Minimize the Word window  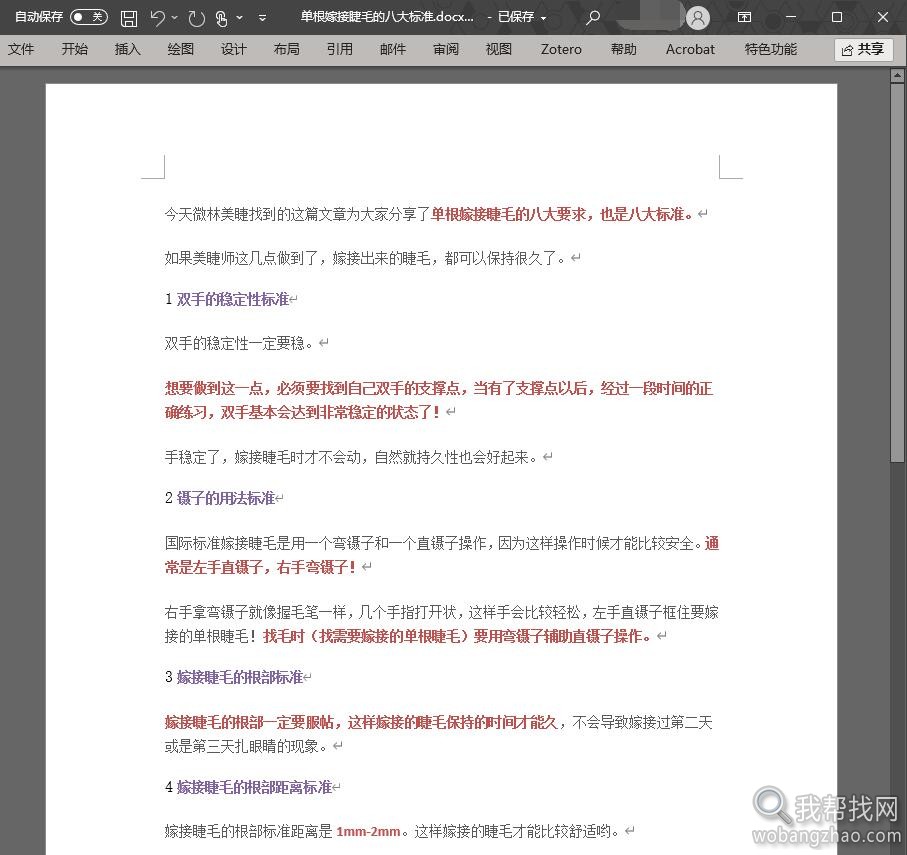[x=791, y=17]
